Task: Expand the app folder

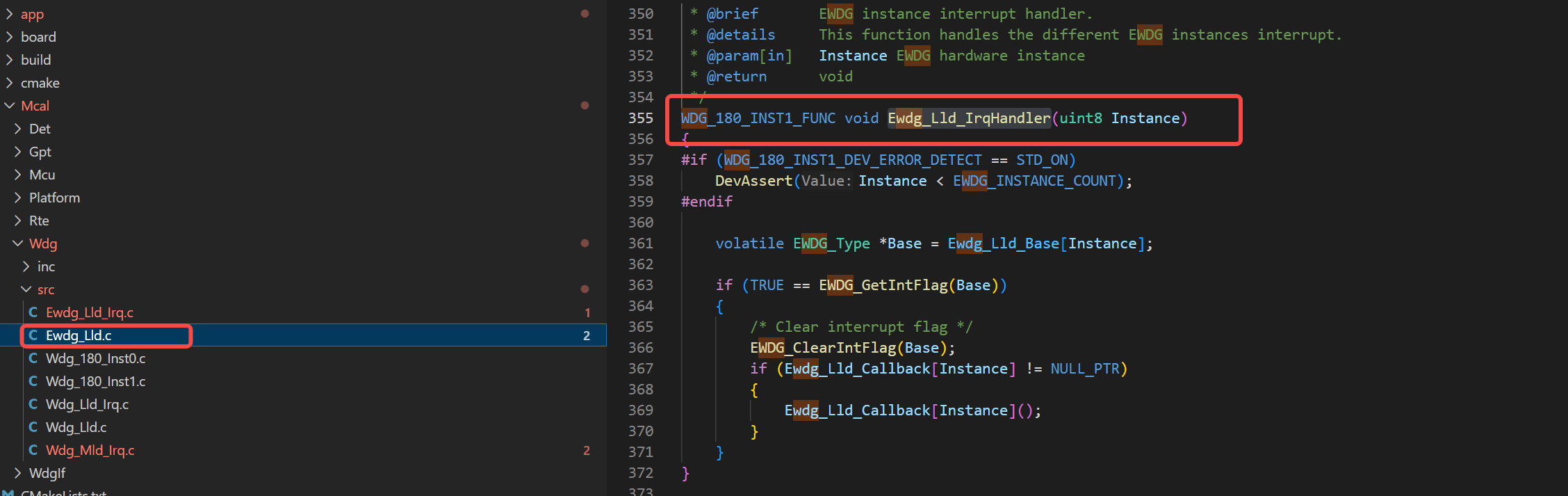Action: tap(10, 14)
